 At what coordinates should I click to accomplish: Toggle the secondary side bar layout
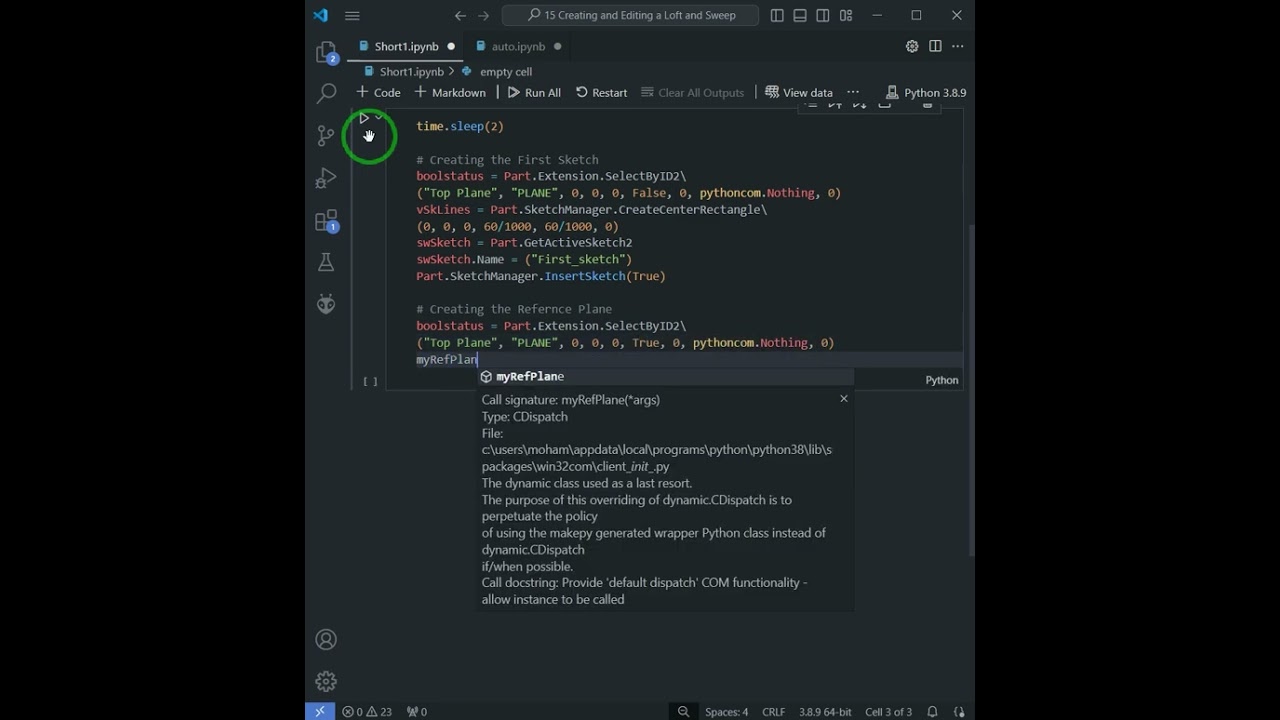(823, 15)
